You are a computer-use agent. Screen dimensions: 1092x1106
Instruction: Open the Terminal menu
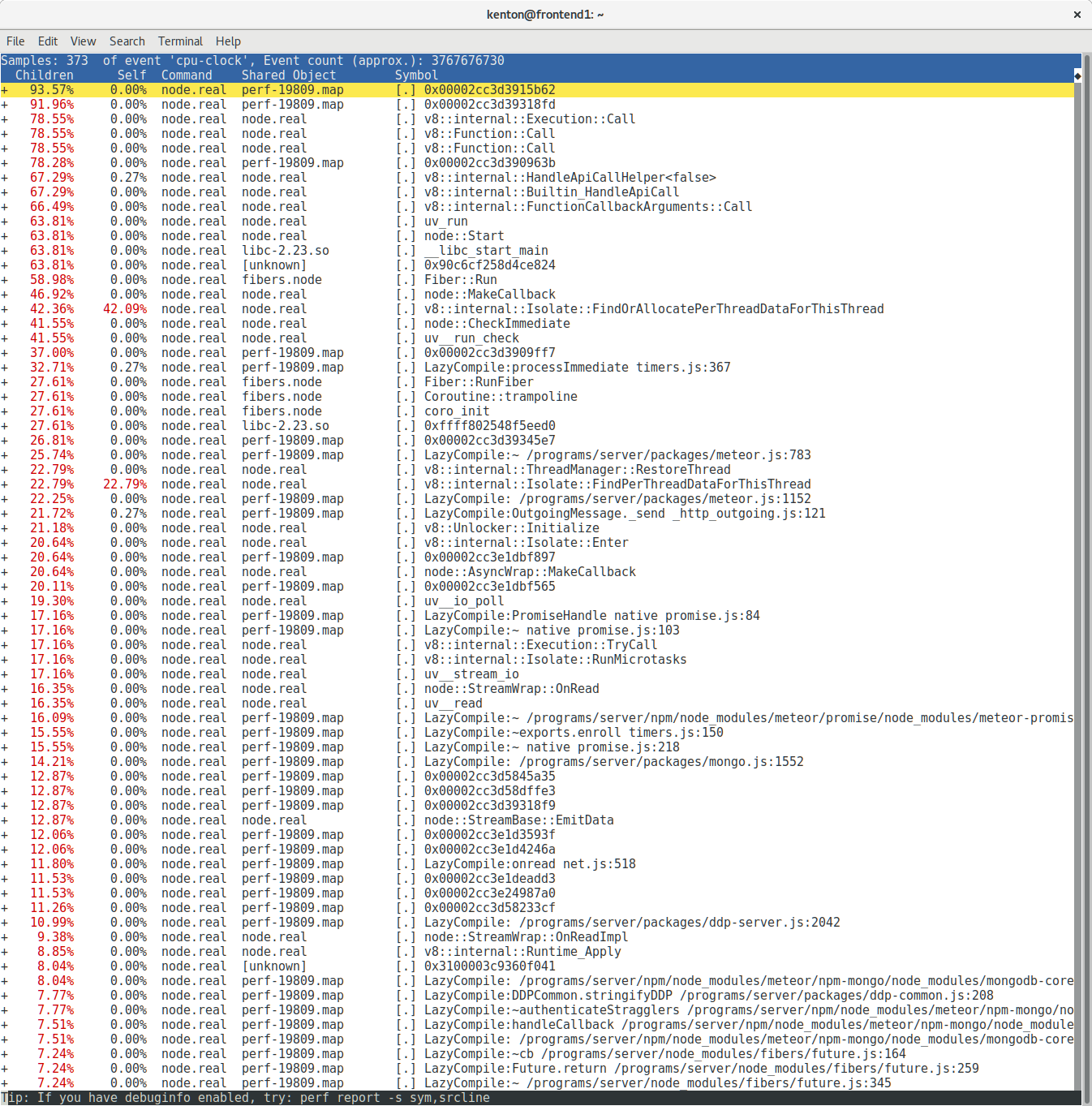pyautogui.click(x=180, y=41)
